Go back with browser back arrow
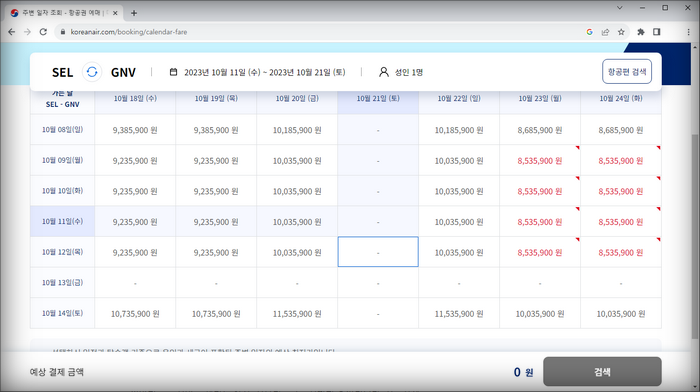The image size is (700, 392). (12, 32)
